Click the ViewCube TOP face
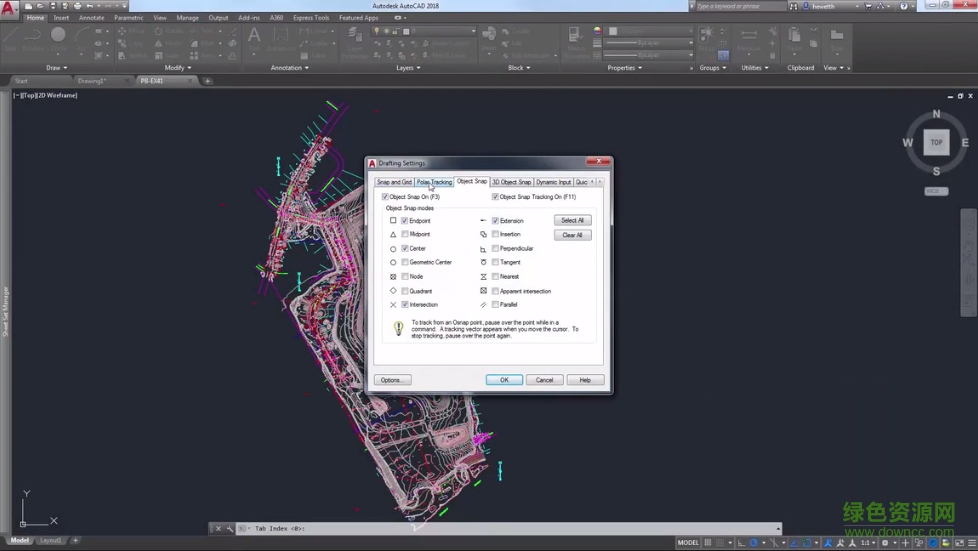 [x=936, y=142]
